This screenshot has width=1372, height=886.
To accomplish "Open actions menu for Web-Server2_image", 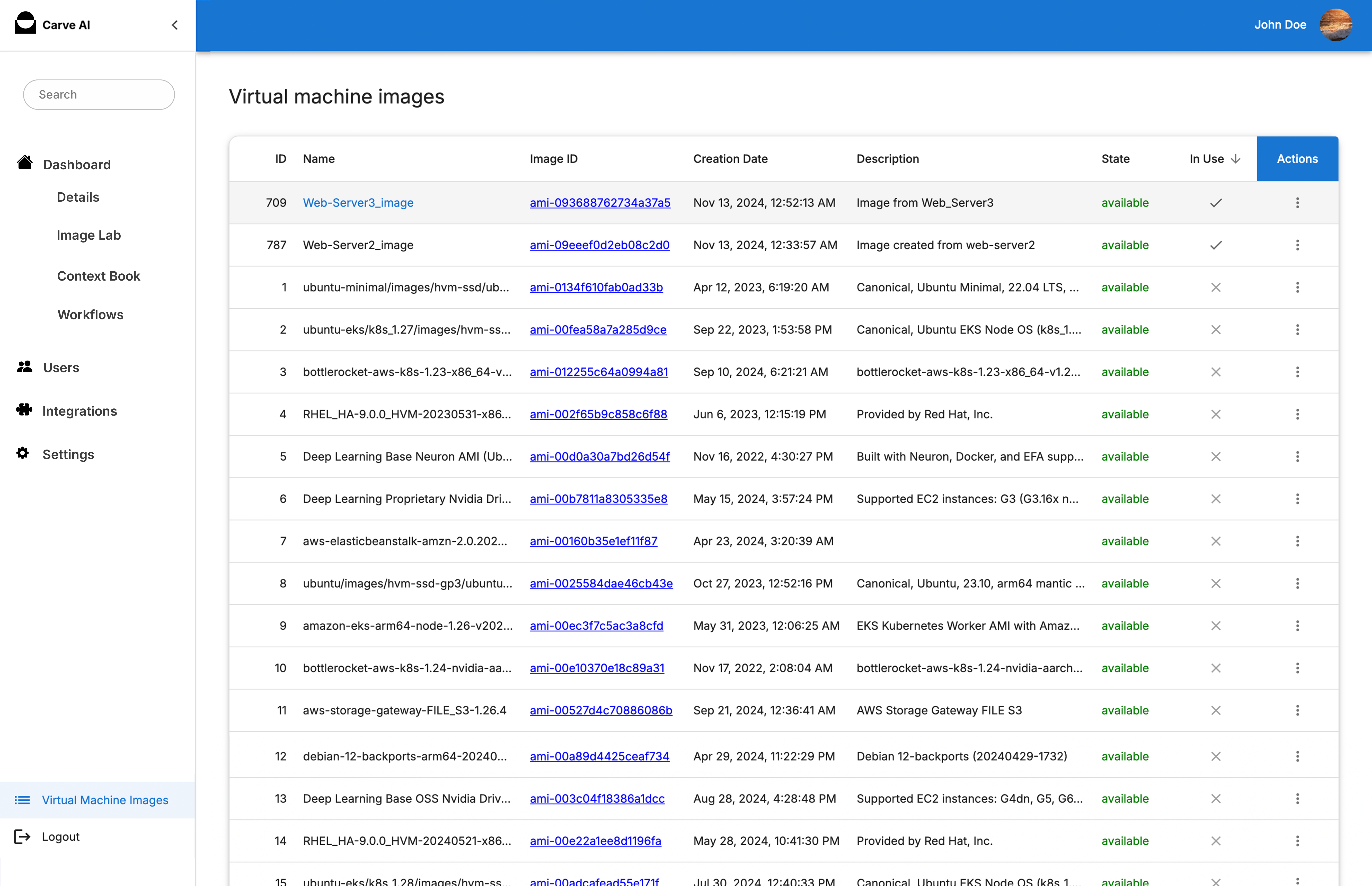I will coord(1297,245).
